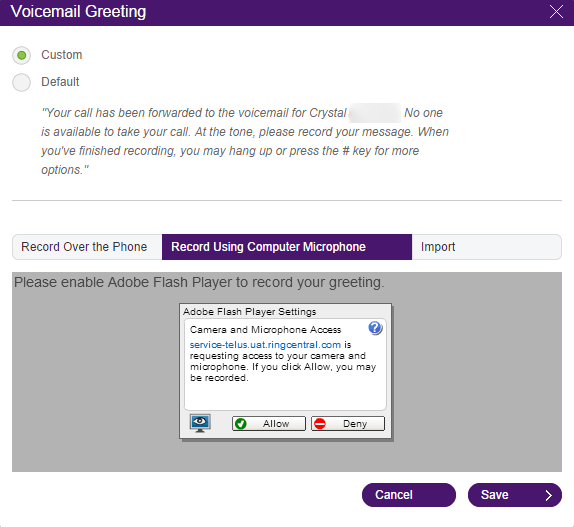Select the Custom greeting radio button
The height and width of the screenshot is (527, 574).
tap(22, 55)
